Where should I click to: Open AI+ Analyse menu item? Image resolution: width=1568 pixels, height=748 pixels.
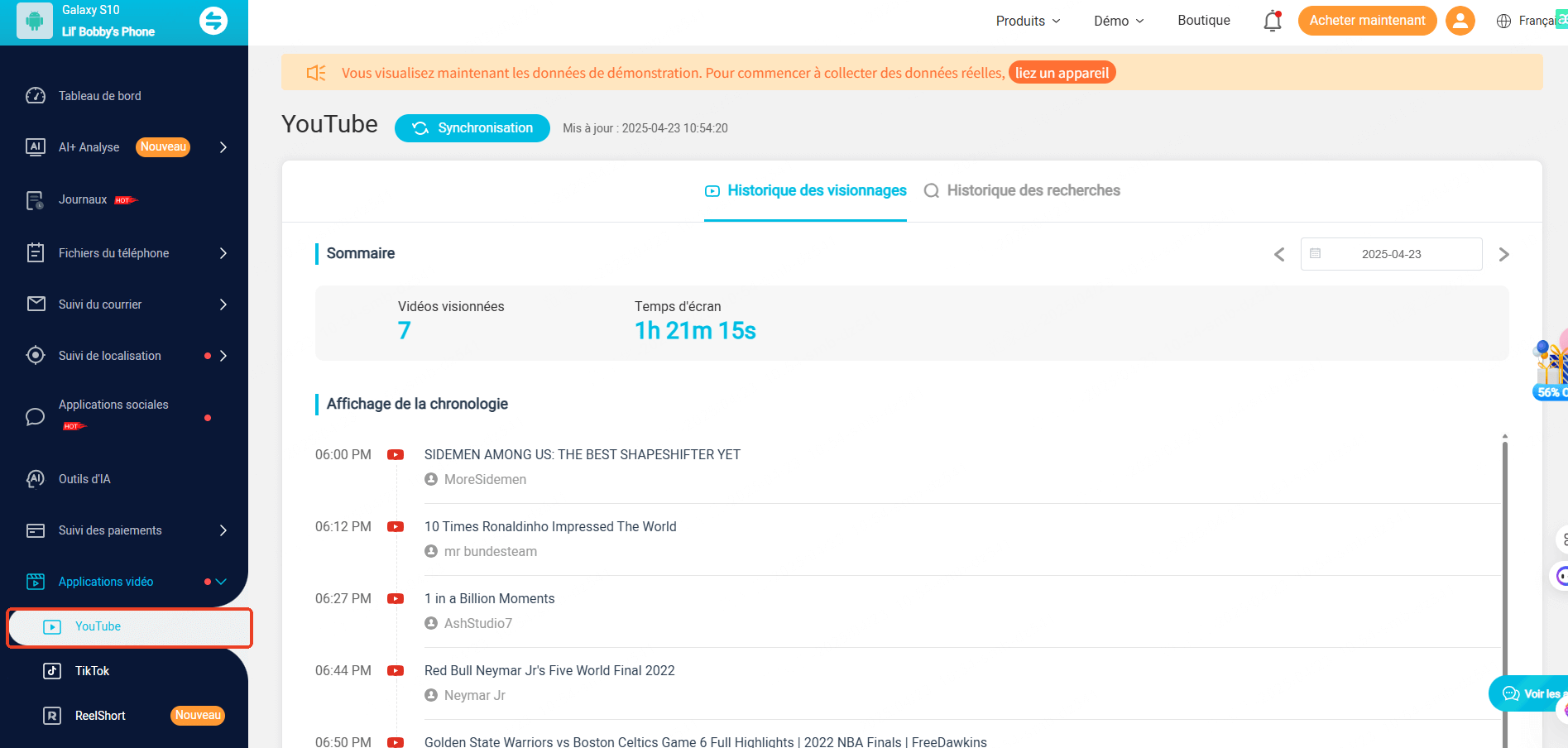click(x=89, y=147)
